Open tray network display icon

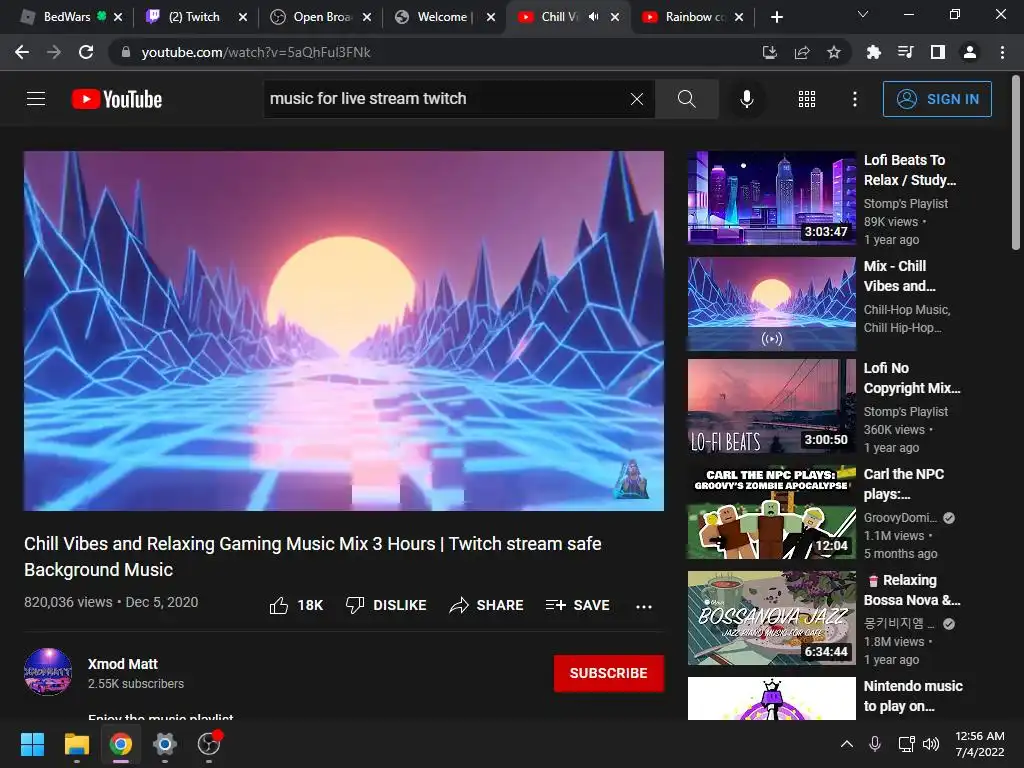pos(906,744)
